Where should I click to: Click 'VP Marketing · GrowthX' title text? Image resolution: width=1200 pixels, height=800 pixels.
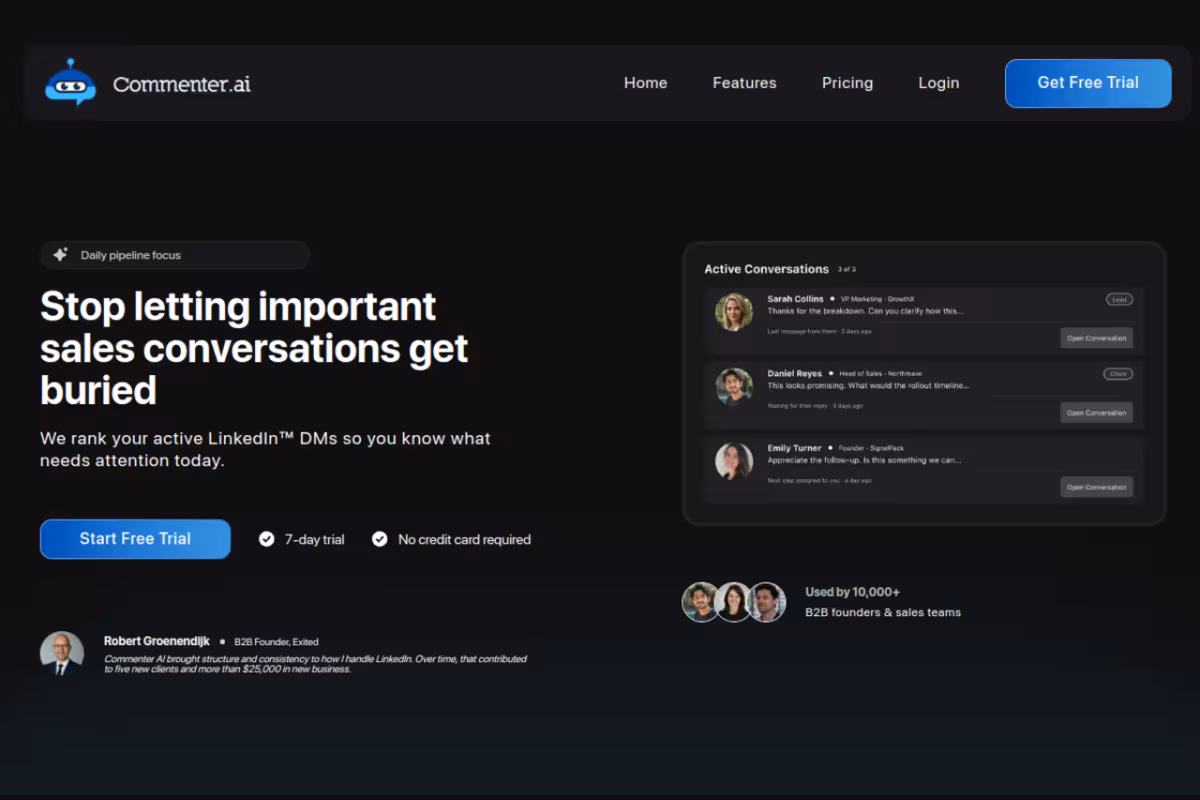pyautogui.click(x=877, y=299)
